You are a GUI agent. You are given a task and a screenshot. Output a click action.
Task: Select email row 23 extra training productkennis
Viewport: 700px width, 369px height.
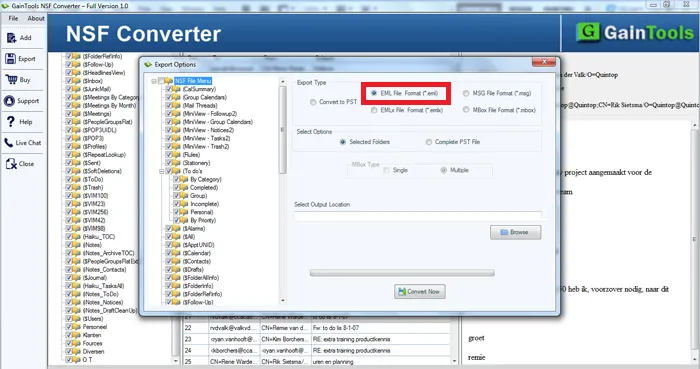pyautogui.click(x=317, y=339)
